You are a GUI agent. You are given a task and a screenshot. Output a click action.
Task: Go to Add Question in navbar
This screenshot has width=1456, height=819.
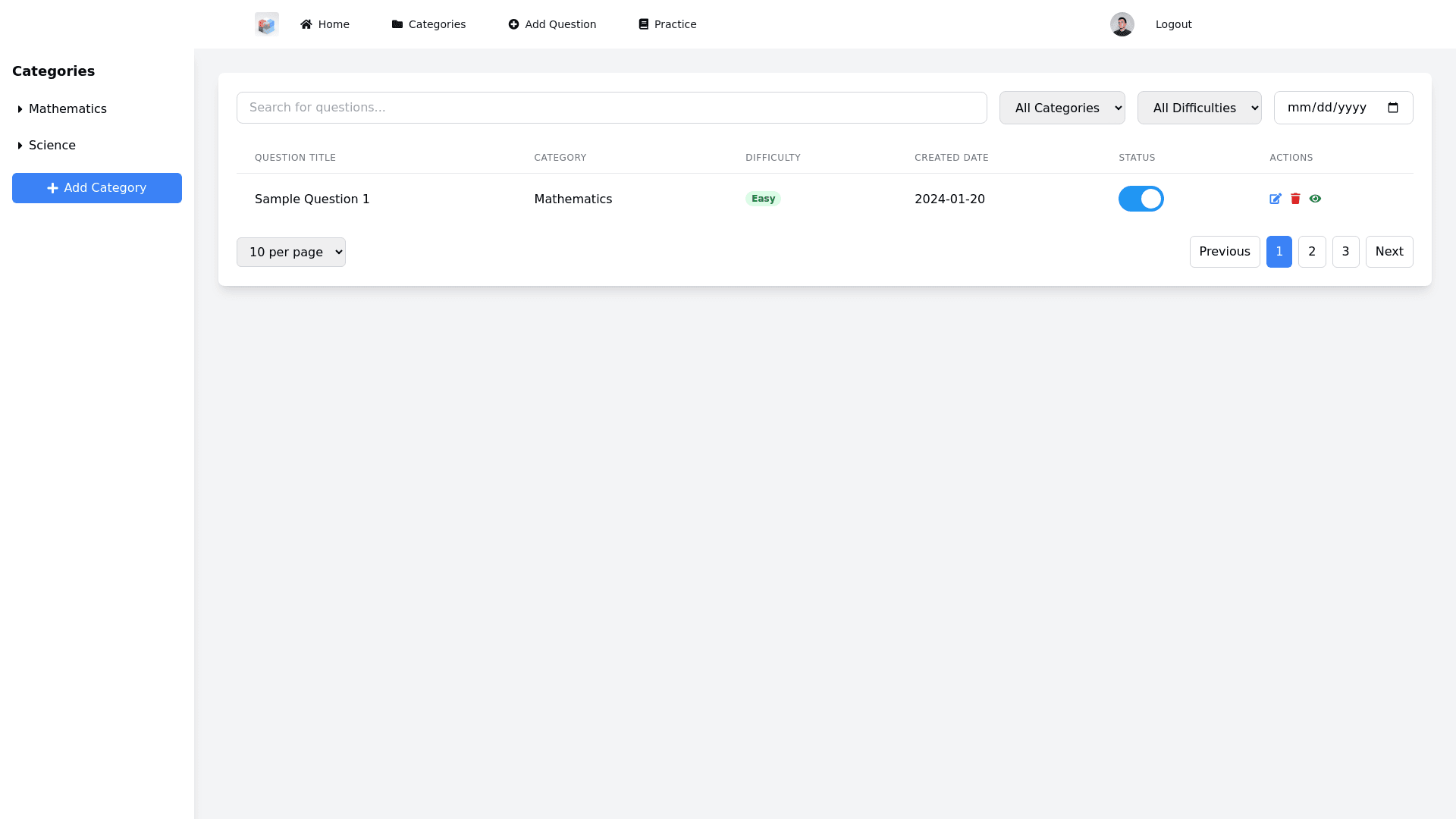click(x=552, y=24)
